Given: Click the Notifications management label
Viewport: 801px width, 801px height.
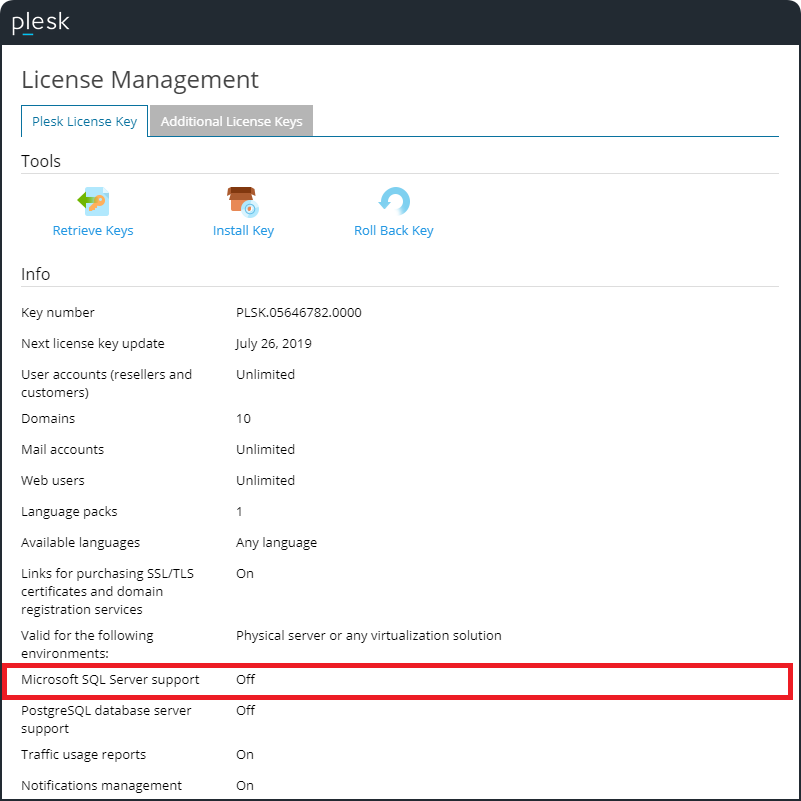Looking at the screenshot, I should point(101,786).
